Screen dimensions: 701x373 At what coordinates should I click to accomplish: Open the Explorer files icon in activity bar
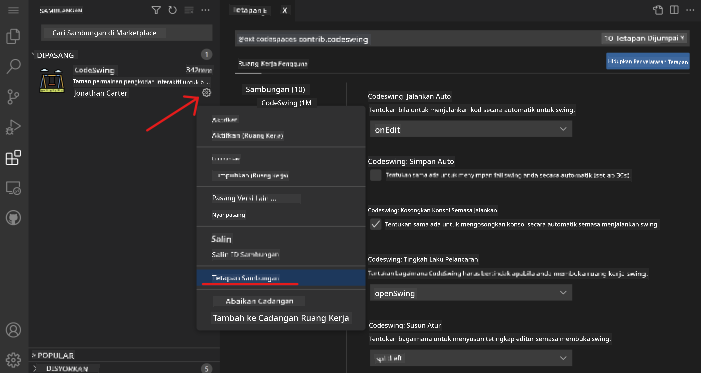(x=13, y=36)
